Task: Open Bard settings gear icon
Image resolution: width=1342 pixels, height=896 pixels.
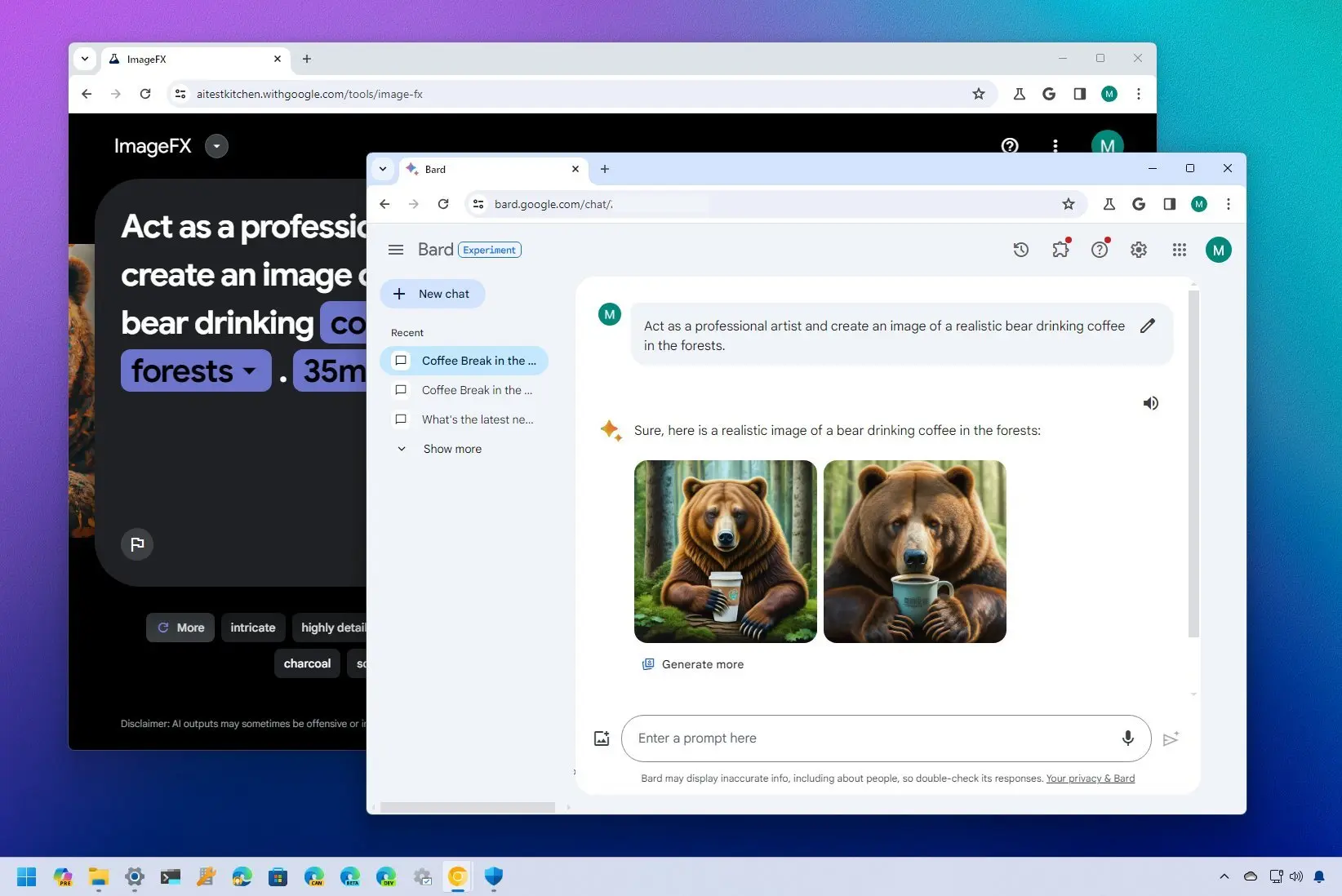Action: click(x=1139, y=251)
